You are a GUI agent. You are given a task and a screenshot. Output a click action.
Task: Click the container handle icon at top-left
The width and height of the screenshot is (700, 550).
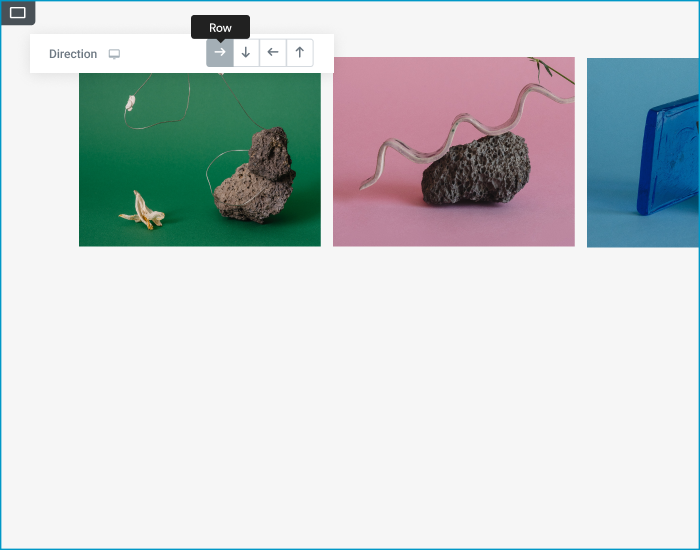click(18, 13)
